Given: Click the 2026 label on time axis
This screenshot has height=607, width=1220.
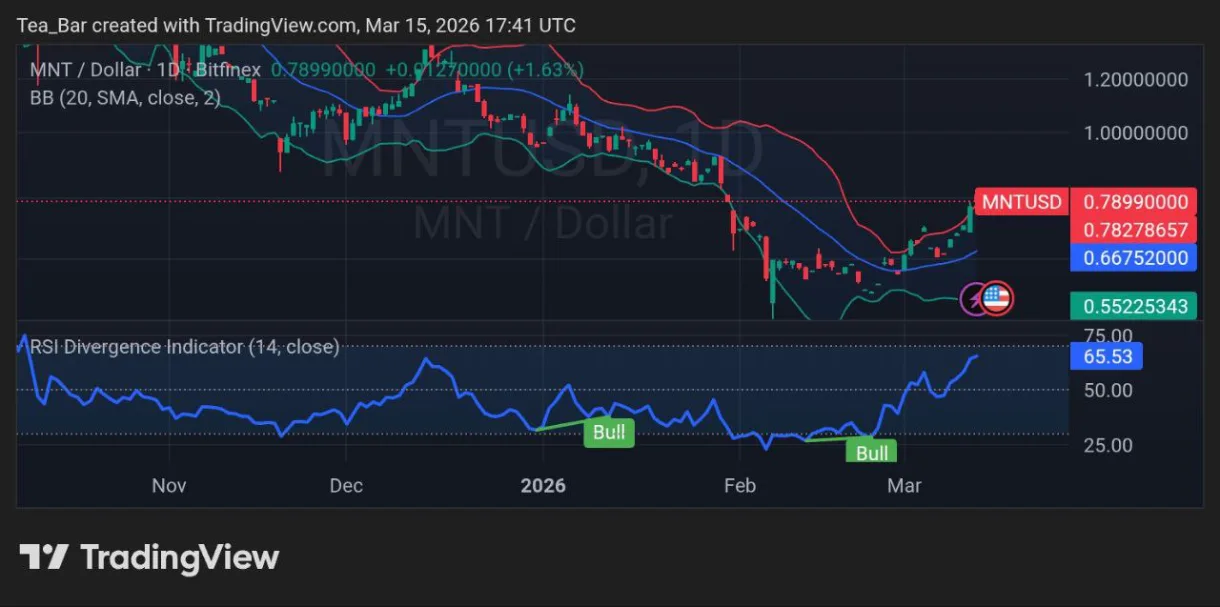Looking at the screenshot, I should 543,486.
